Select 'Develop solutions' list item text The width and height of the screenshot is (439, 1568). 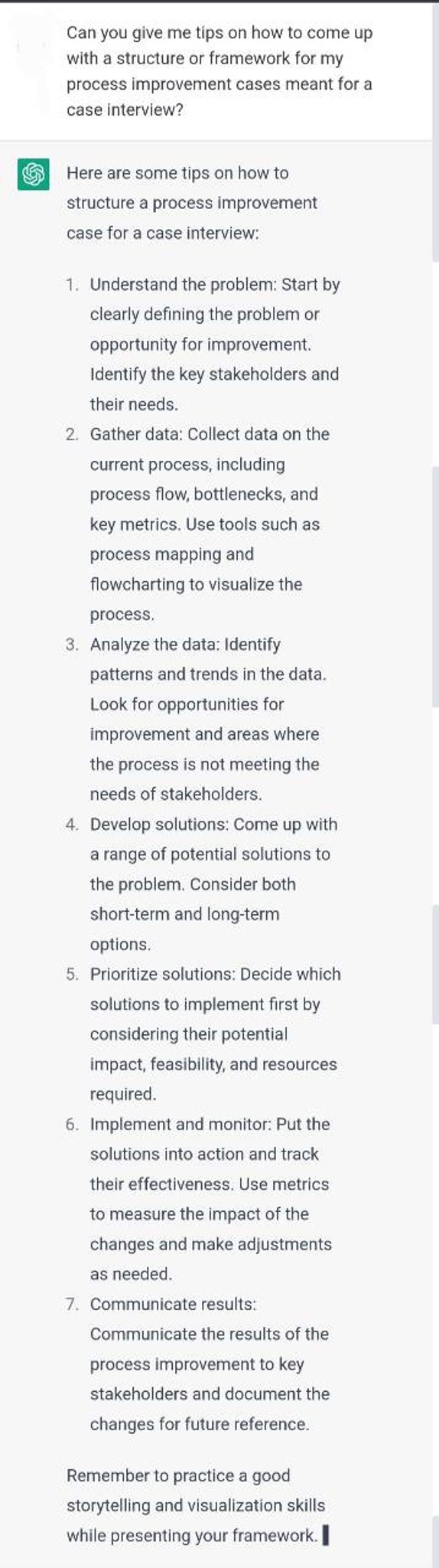point(213,884)
